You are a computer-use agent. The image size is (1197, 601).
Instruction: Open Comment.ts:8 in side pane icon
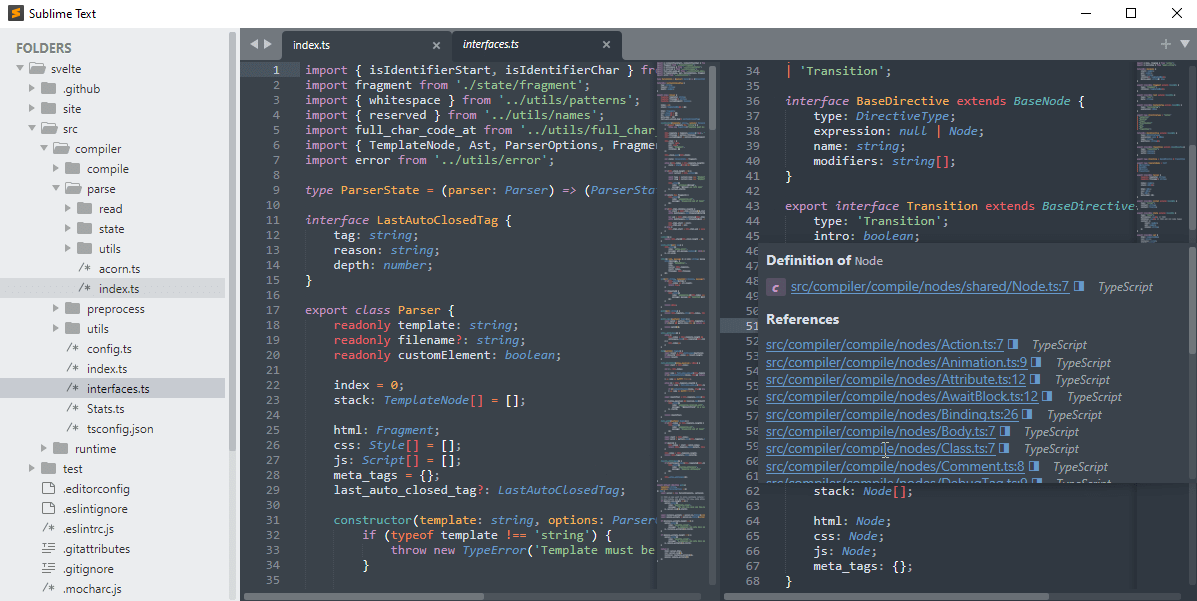1034,467
